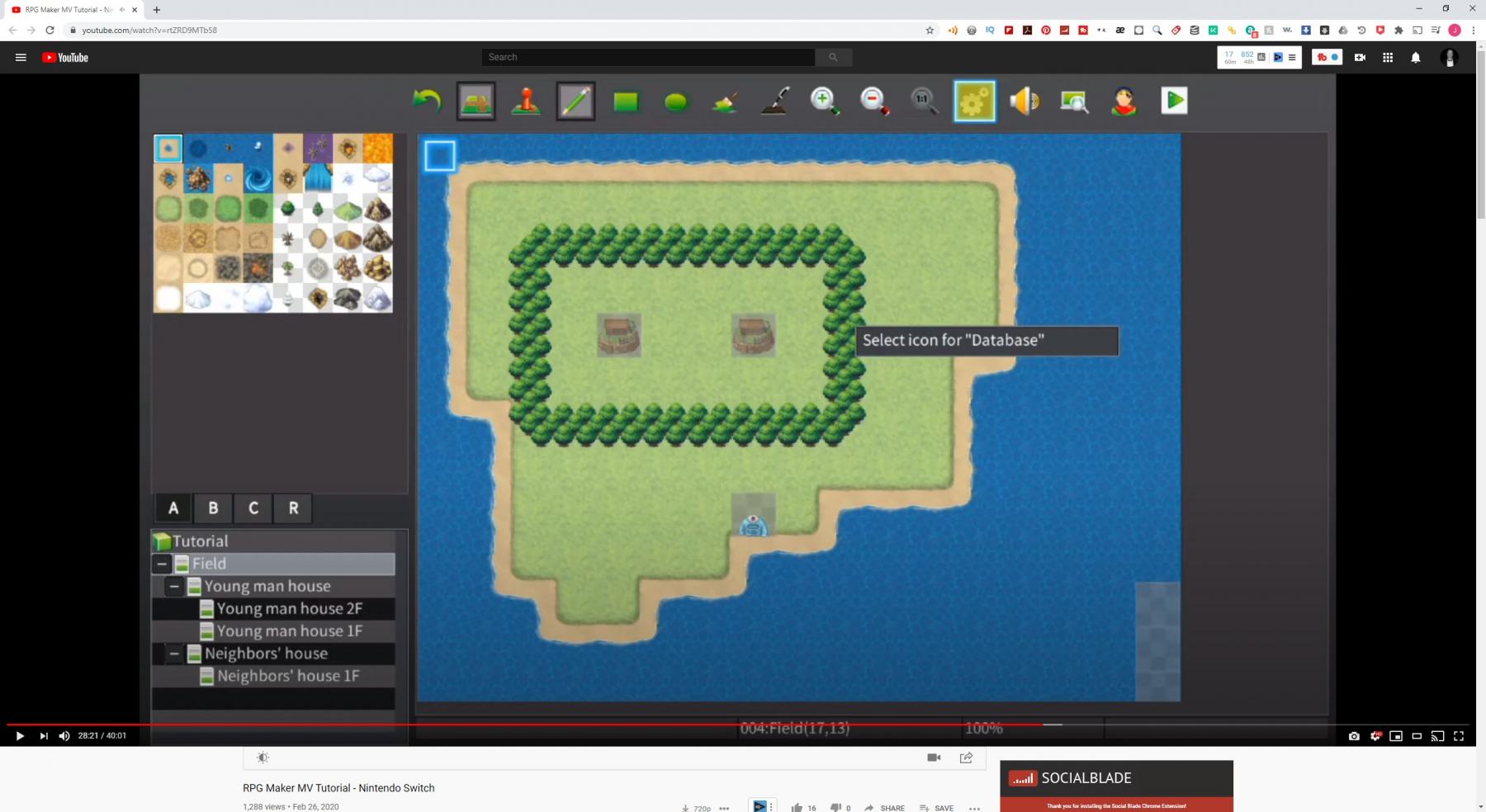The image size is (1486, 812).
Task: Bookmark this page with the star icon
Action: tap(930, 30)
